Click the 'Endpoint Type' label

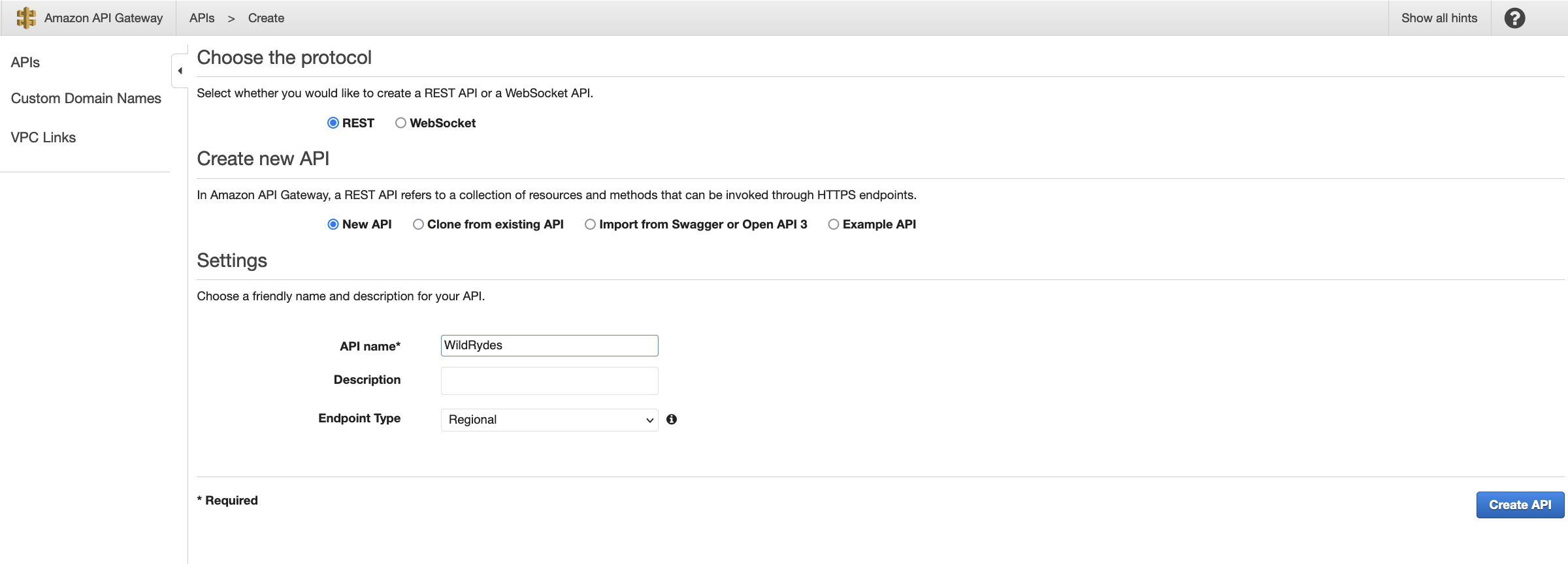tap(359, 418)
